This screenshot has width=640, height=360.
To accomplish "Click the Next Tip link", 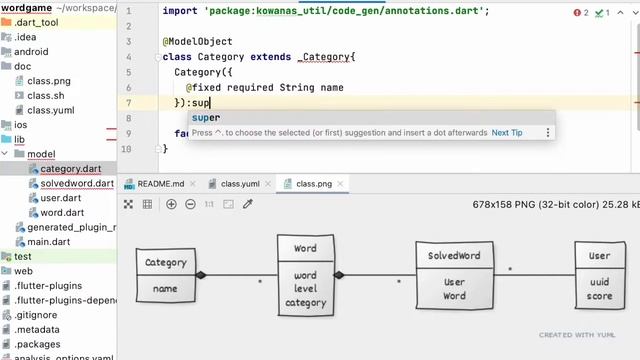I will tap(507, 133).
